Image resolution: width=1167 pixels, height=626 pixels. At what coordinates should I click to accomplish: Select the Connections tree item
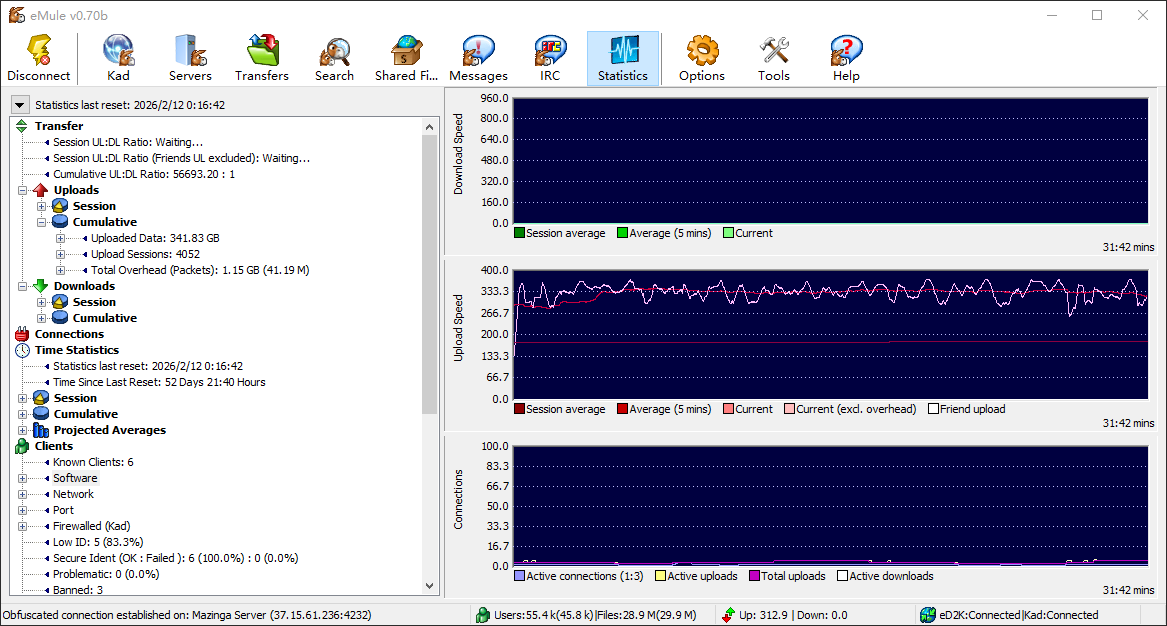[69, 334]
